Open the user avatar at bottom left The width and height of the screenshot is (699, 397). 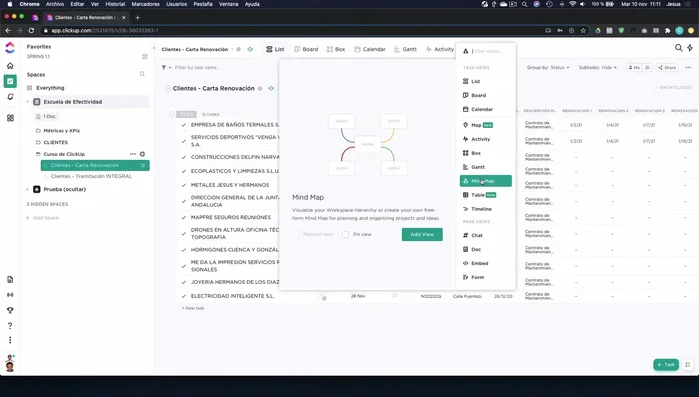coord(10,367)
